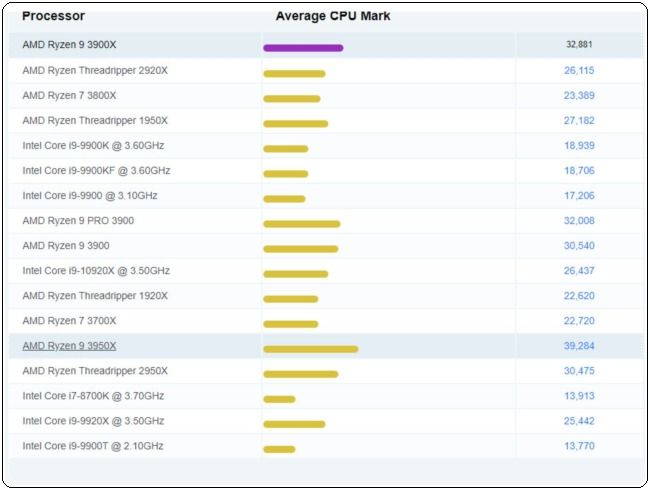Click the 18,939 score value
Viewport: 650px width, 490px height.
pos(579,146)
